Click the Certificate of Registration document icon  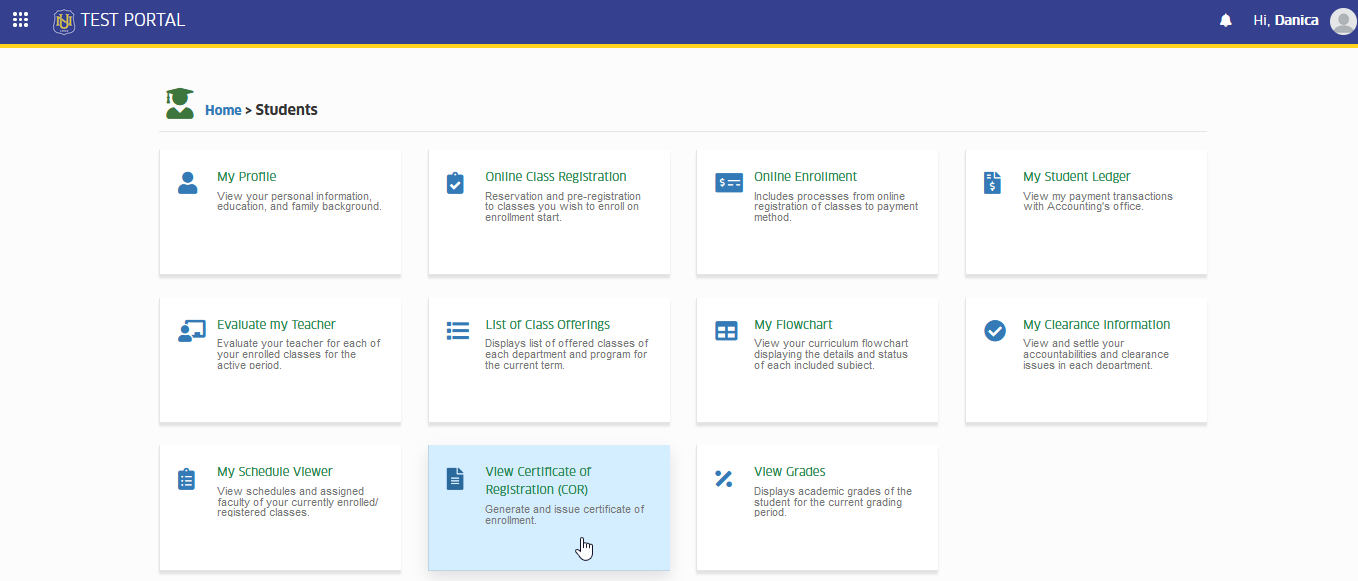click(455, 479)
